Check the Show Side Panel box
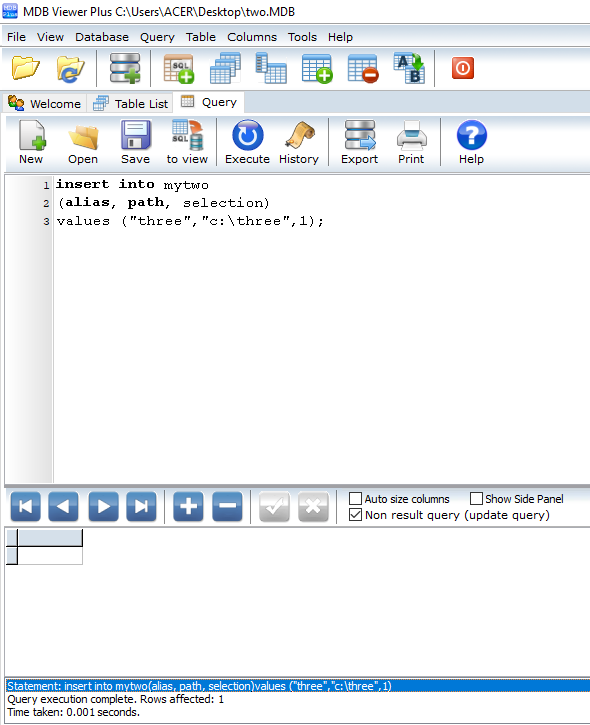Screen dimensions: 590x725 coord(476,499)
